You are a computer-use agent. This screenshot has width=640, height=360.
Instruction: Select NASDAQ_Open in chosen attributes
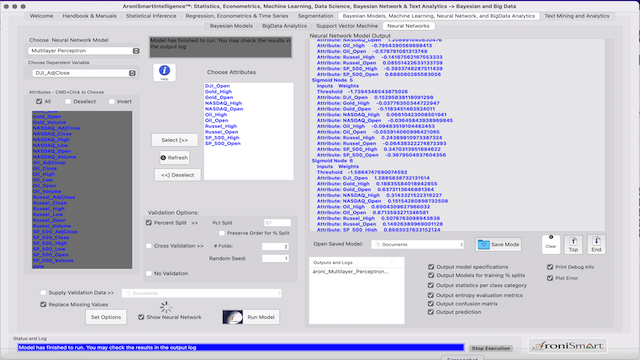click(224, 109)
